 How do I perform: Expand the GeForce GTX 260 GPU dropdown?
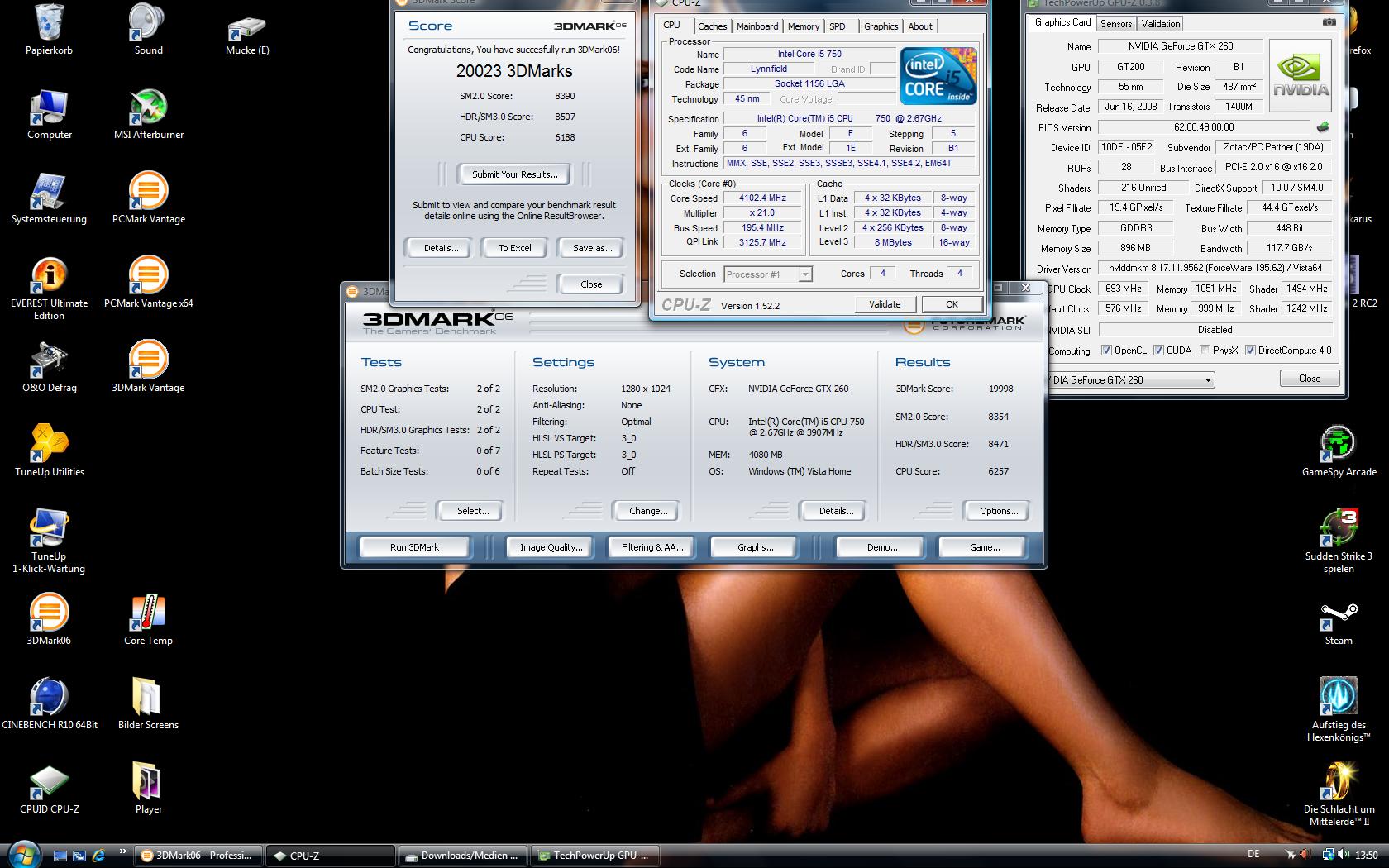1208,380
